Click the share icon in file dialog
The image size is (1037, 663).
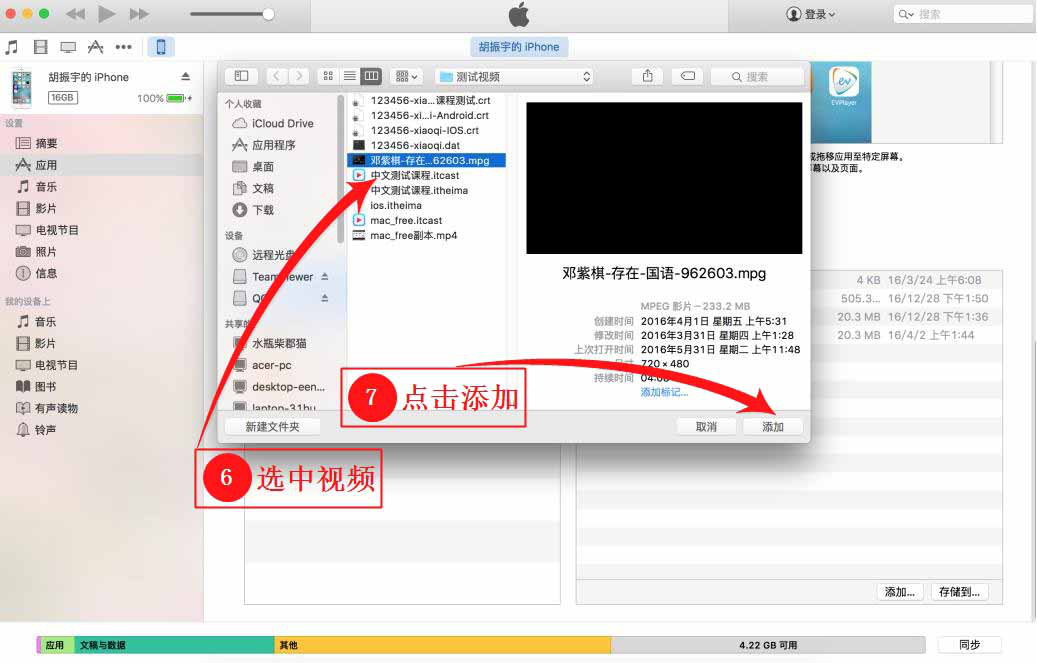pos(648,76)
